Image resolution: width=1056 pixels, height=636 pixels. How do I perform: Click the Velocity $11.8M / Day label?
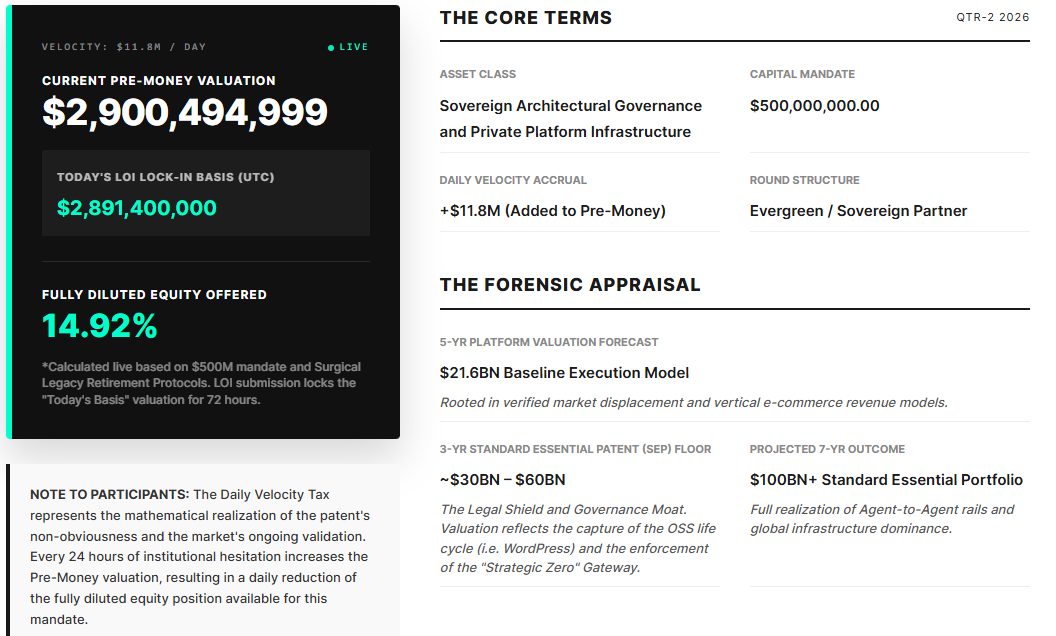pos(124,47)
